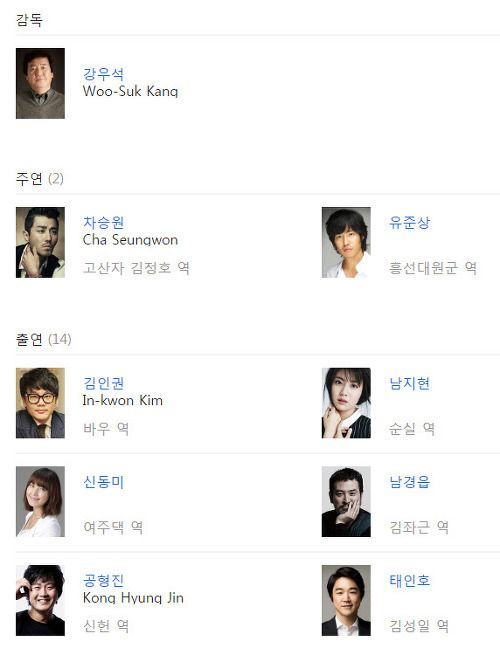Open 태인호's profile photo
500x648 pixels.
pos(346,600)
